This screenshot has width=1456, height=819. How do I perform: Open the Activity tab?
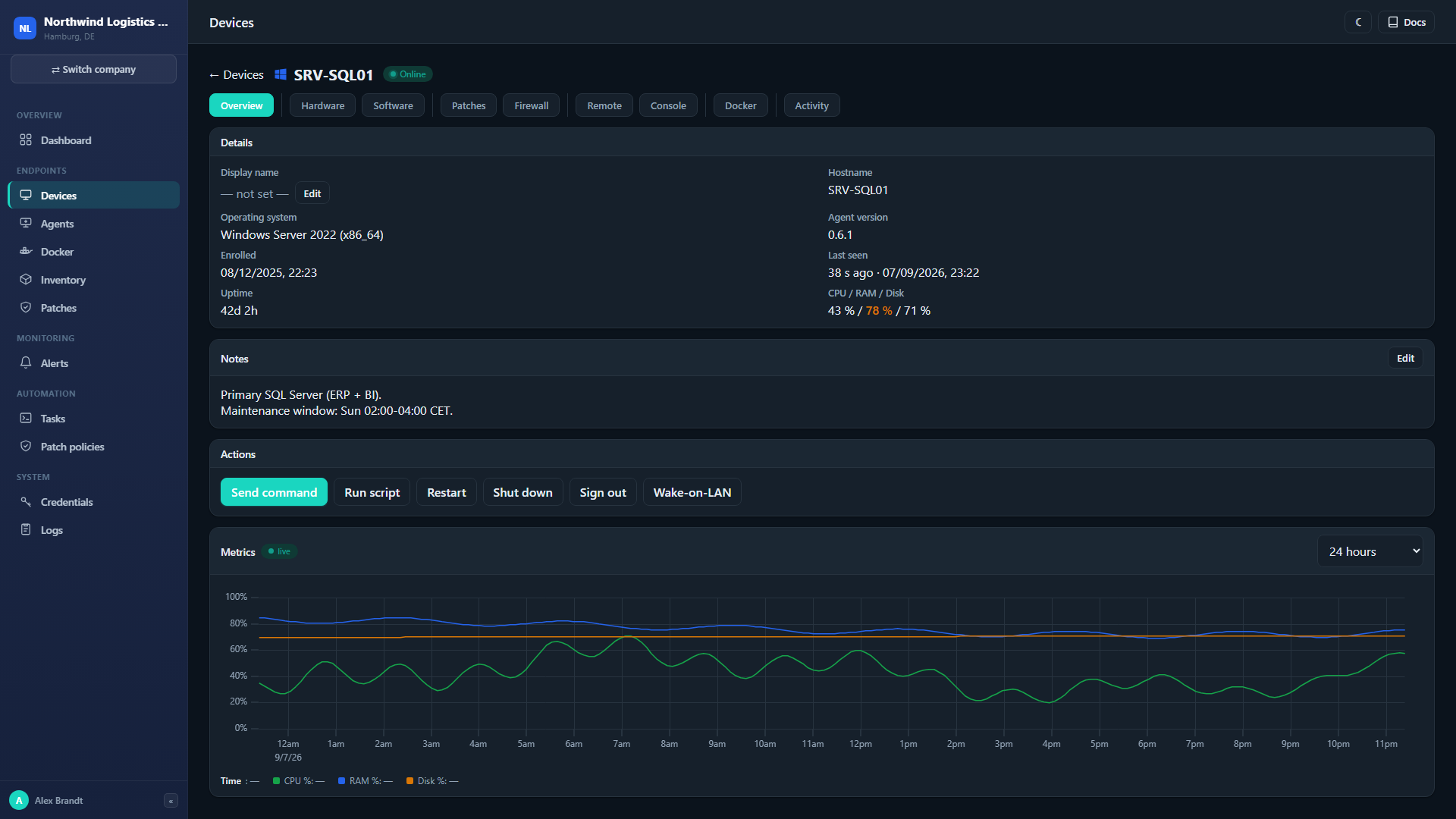811,105
